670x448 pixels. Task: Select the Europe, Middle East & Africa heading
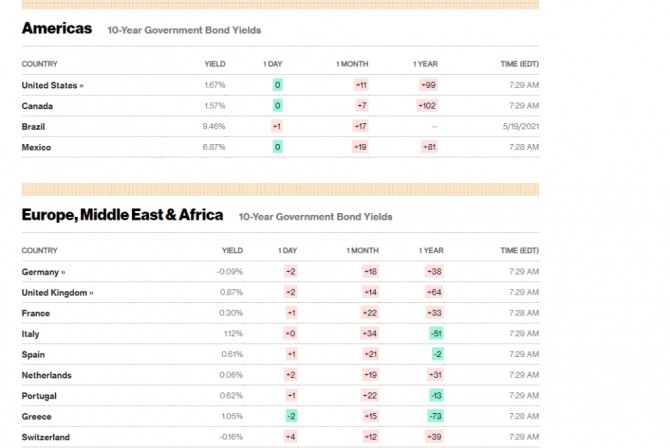pos(122,215)
